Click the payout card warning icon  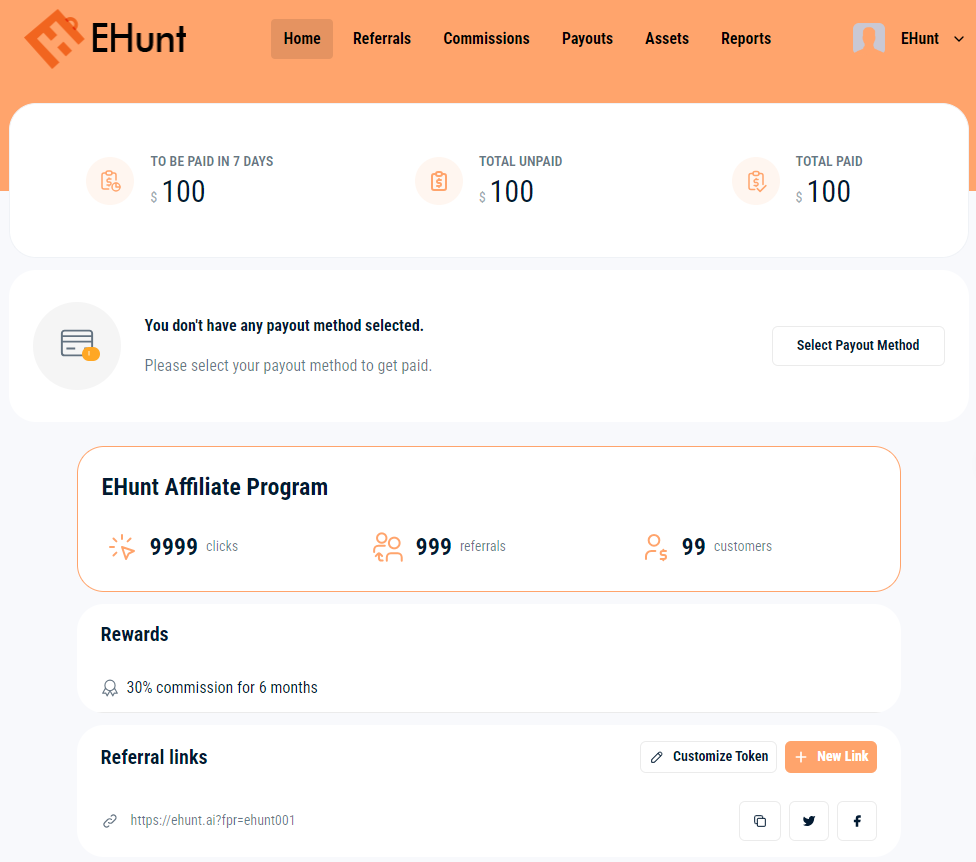click(77, 345)
